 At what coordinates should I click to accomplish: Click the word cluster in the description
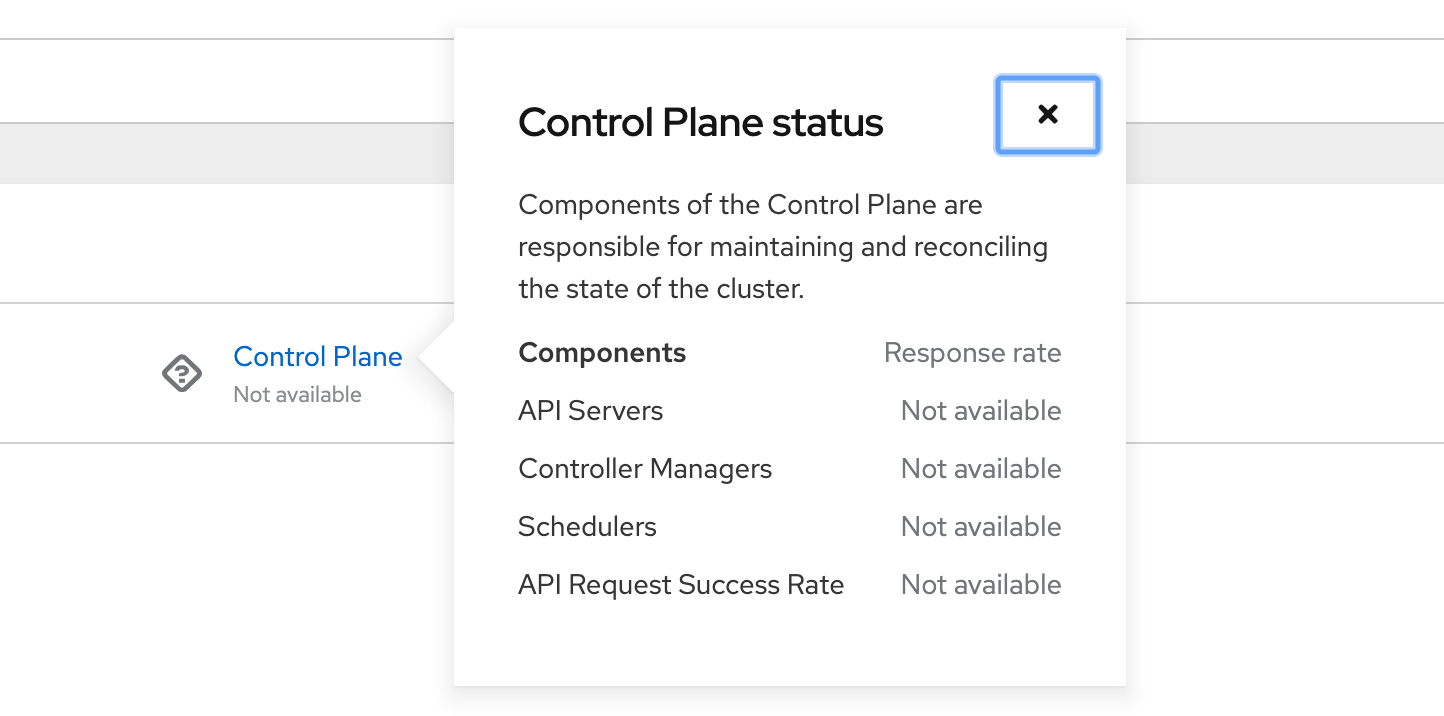(763, 290)
